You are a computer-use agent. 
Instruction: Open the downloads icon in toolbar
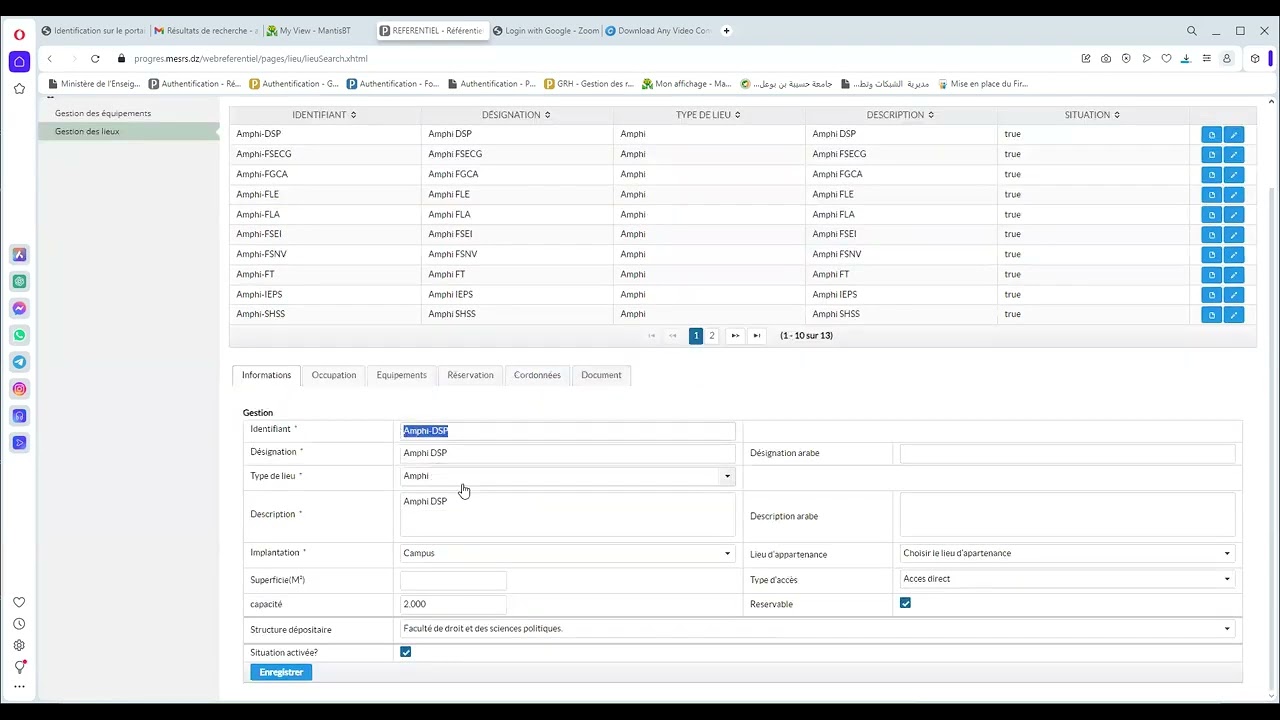(x=1186, y=59)
